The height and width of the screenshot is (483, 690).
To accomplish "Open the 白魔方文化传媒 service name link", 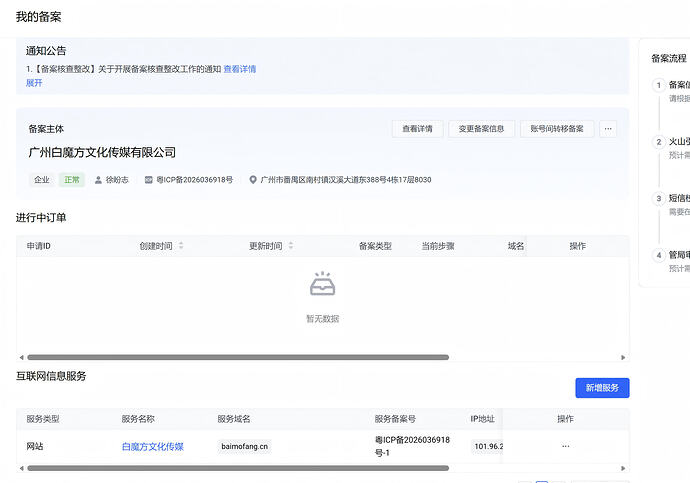I will coord(153,446).
